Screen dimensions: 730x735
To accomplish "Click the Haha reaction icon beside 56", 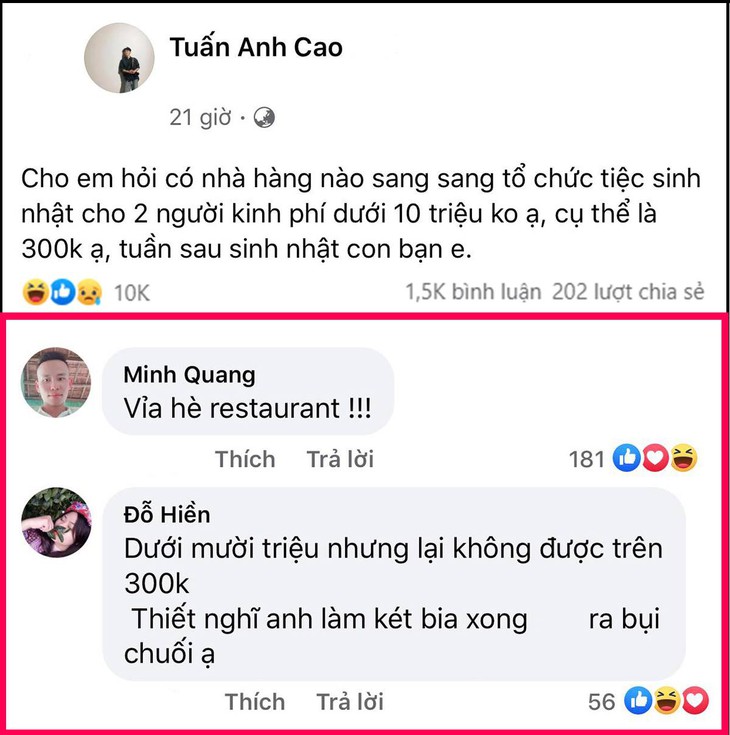I will pyautogui.click(x=667, y=700).
